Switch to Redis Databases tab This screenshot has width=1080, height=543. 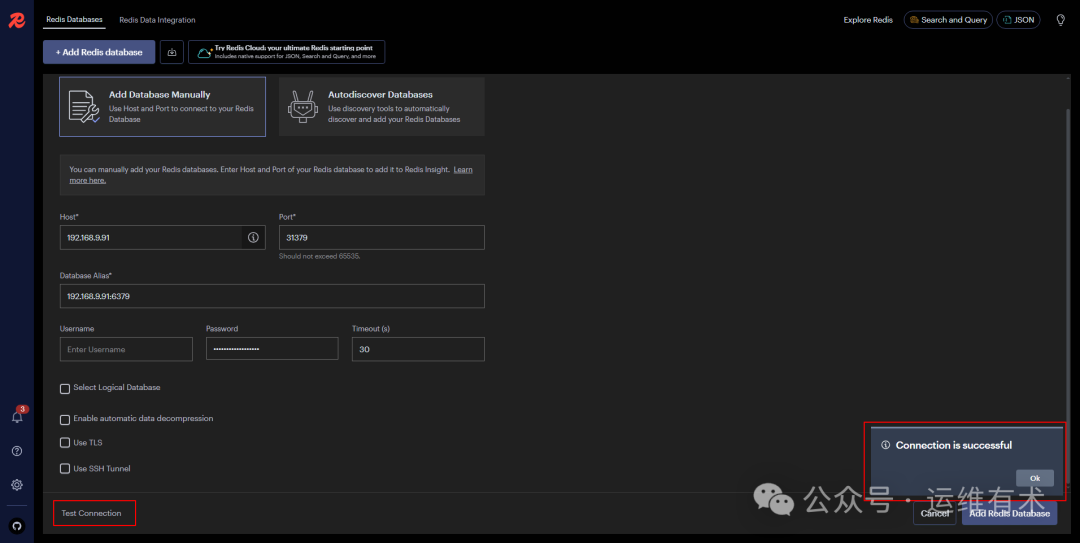[x=74, y=19]
